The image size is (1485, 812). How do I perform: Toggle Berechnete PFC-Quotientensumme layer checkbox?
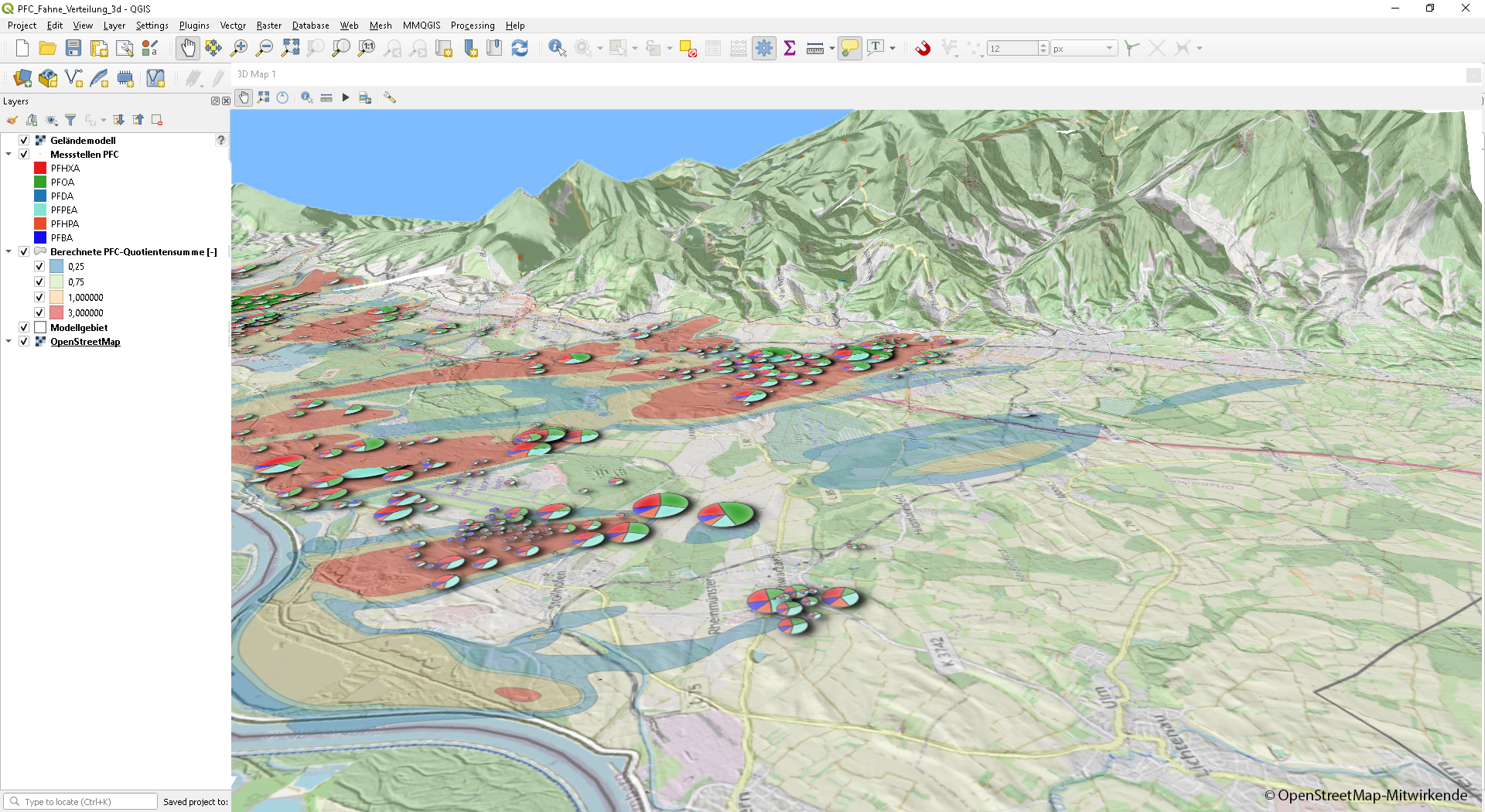24,251
